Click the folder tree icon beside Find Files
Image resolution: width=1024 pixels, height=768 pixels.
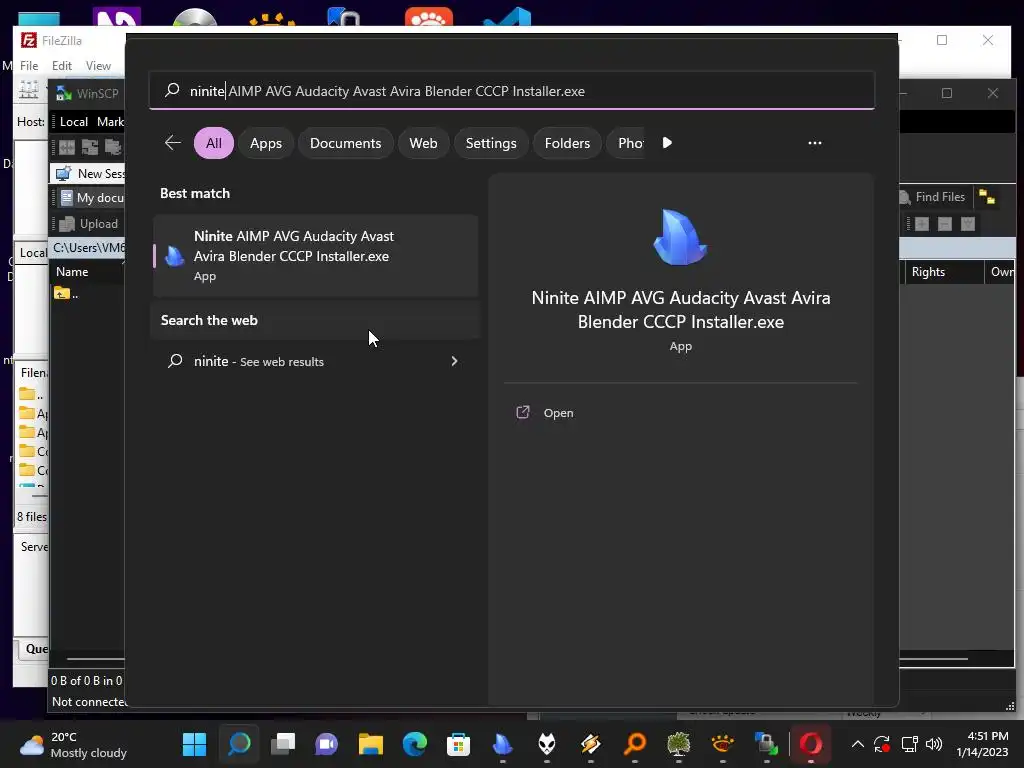[987, 197]
